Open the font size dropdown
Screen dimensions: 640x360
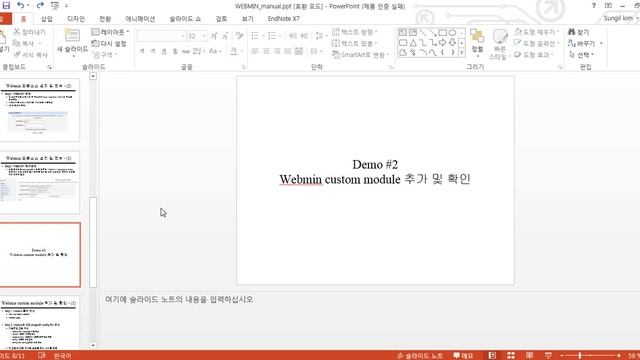204,36
